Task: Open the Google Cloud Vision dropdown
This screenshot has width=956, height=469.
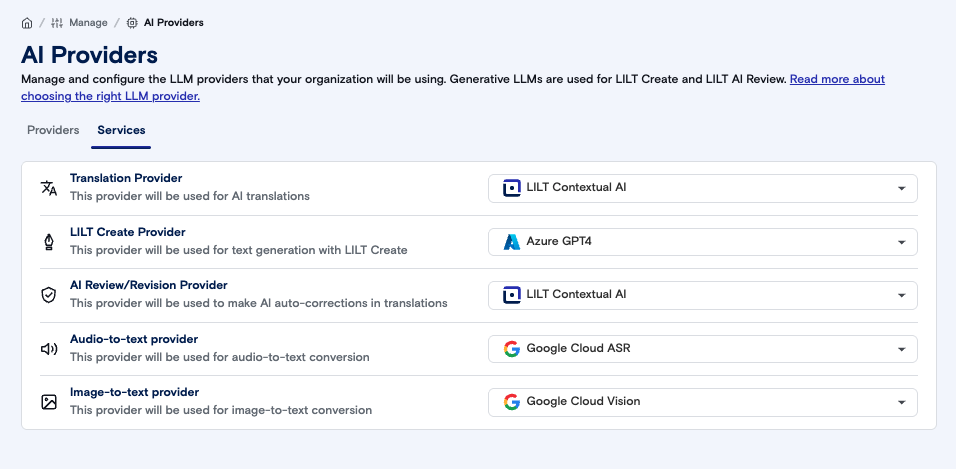Action: (901, 402)
